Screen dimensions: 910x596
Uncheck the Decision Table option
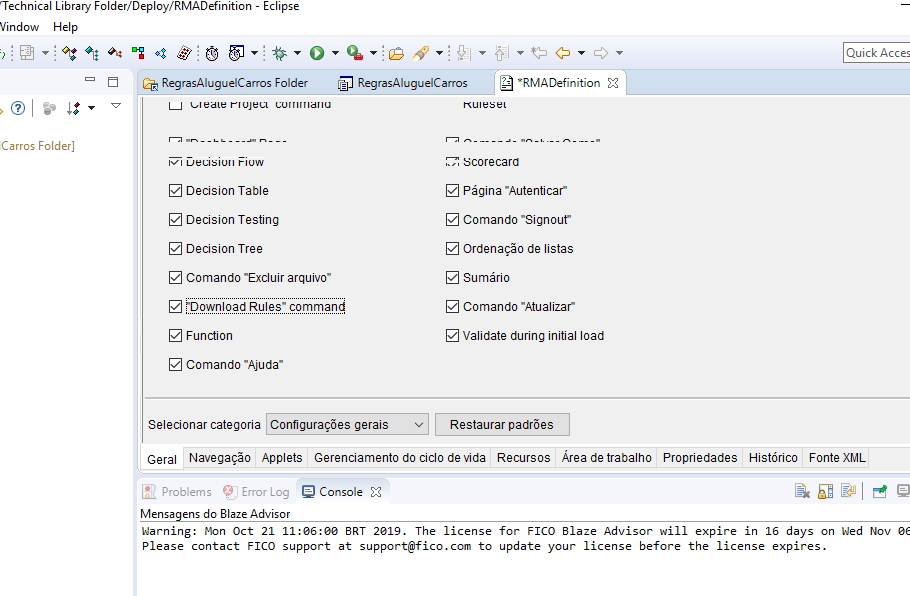pos(175,190)
